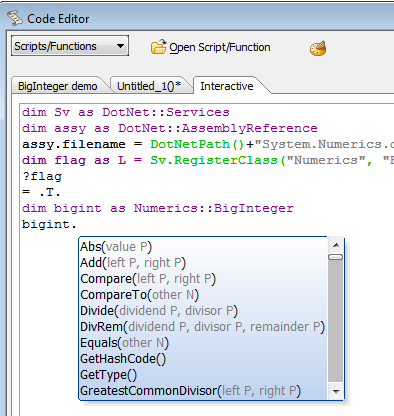This screenshot has width=394, height=416.
Task: Select Equals(other N) in autocomplete
Action: [x=203, y=343]
